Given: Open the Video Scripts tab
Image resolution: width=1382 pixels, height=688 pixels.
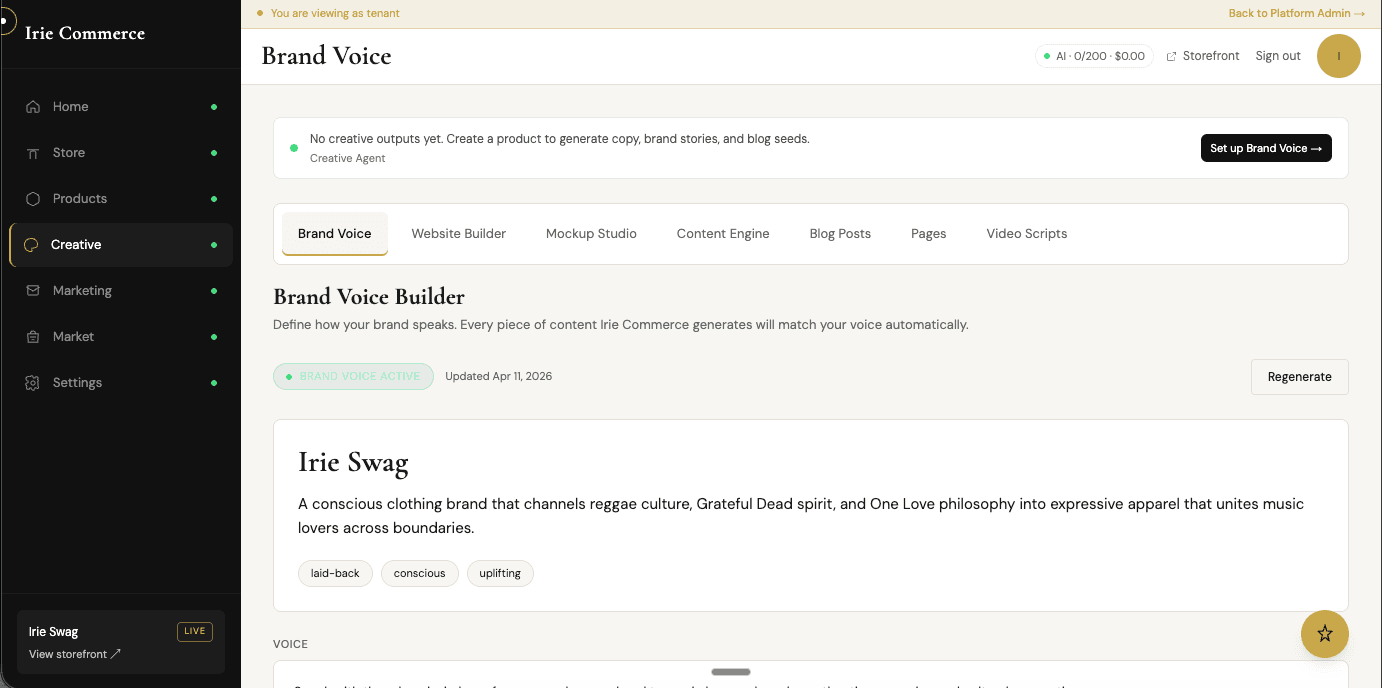Looking at the screenshot, I should coord(1027,234).
